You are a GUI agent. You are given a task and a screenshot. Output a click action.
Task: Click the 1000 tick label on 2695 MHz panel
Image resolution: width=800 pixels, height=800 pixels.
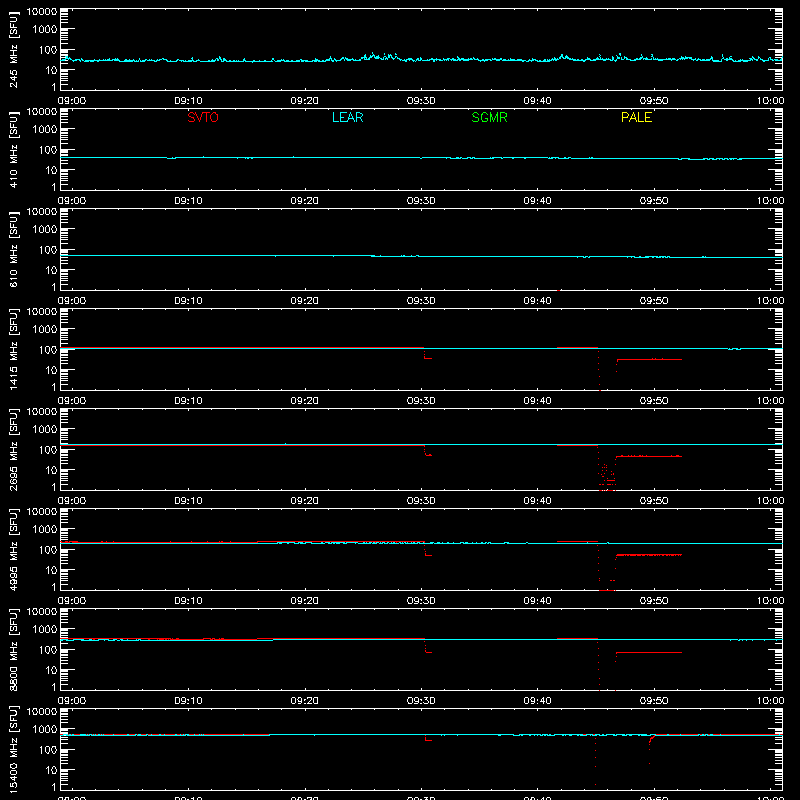(x=45, y=430)
